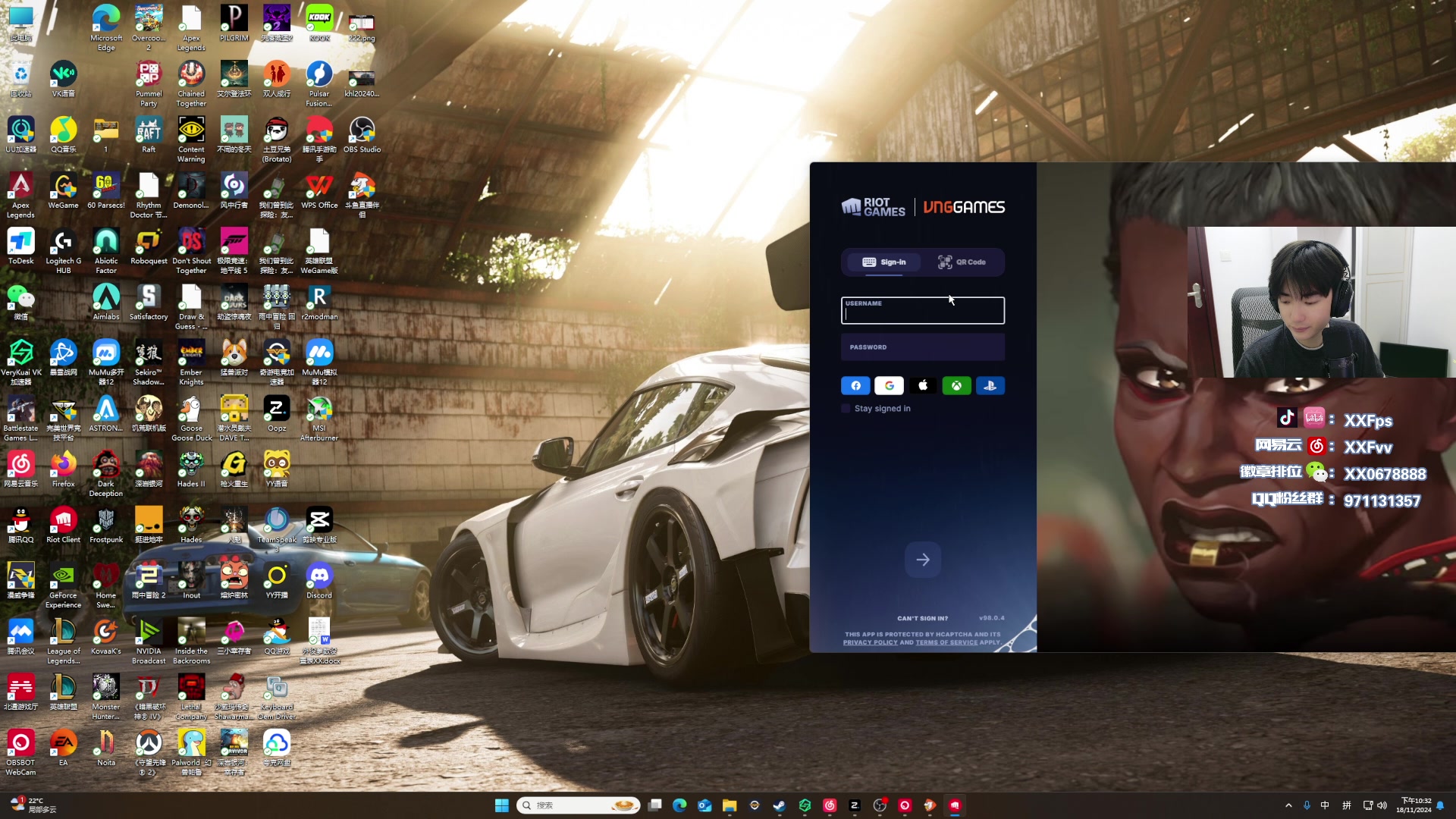Select the Riot Client desktop icon
Viewport: 1456px width, 819px height.
64,525
